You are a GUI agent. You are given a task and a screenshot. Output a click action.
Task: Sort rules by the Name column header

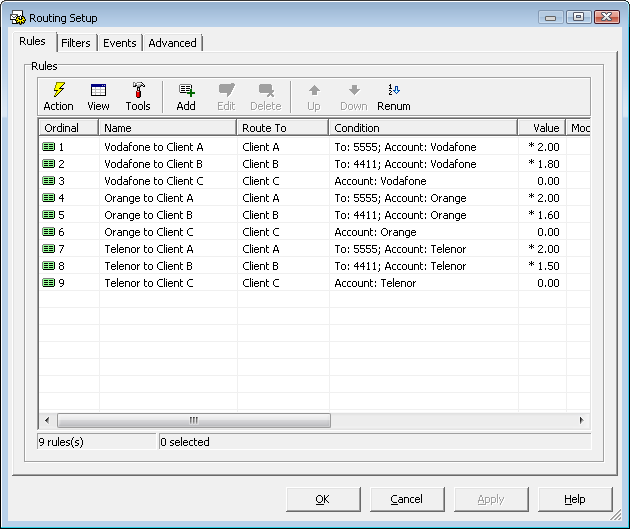point(167,128)
